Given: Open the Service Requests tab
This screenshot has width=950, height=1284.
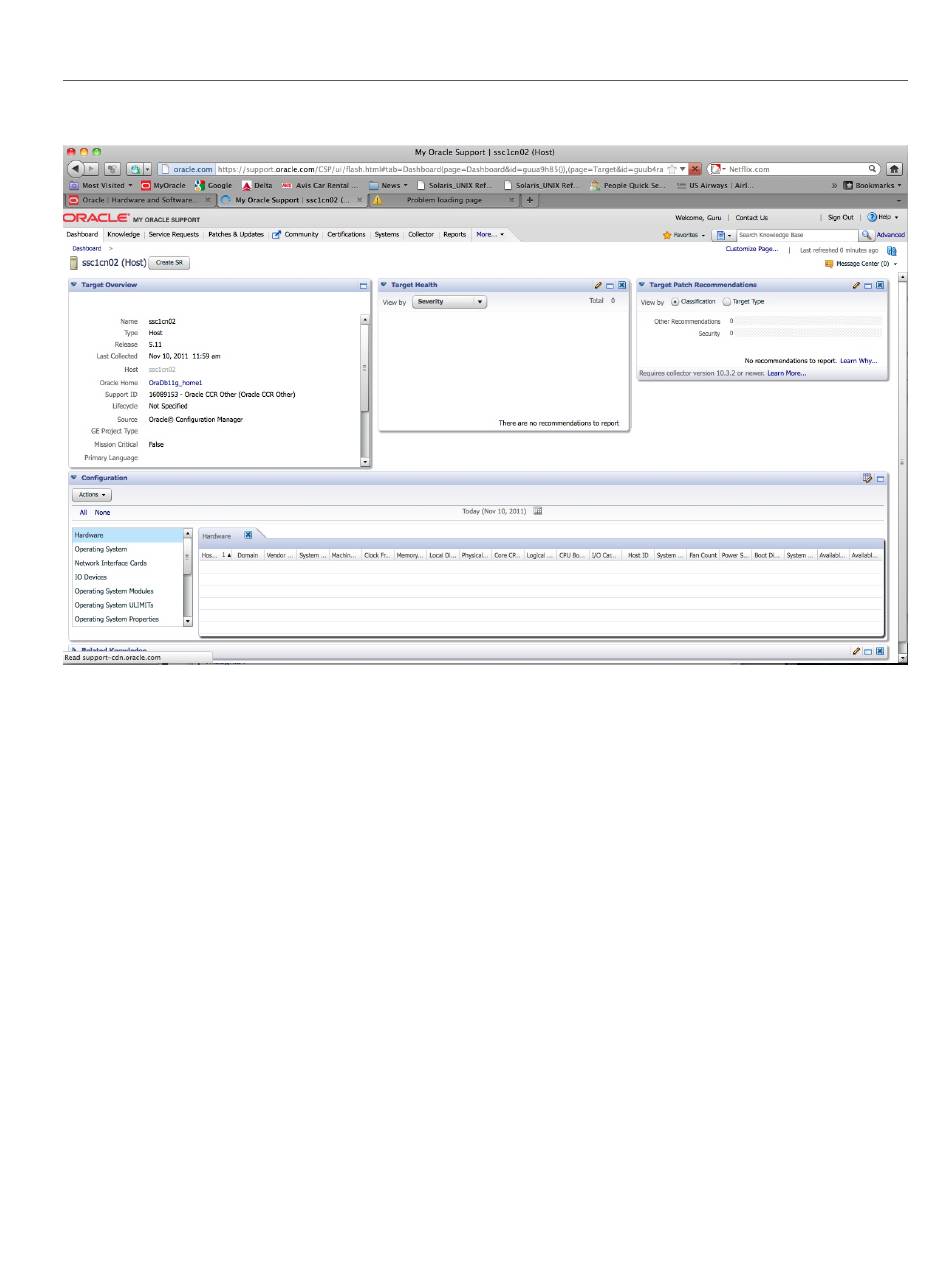Looking at the screenshot, I should [173, 234].
